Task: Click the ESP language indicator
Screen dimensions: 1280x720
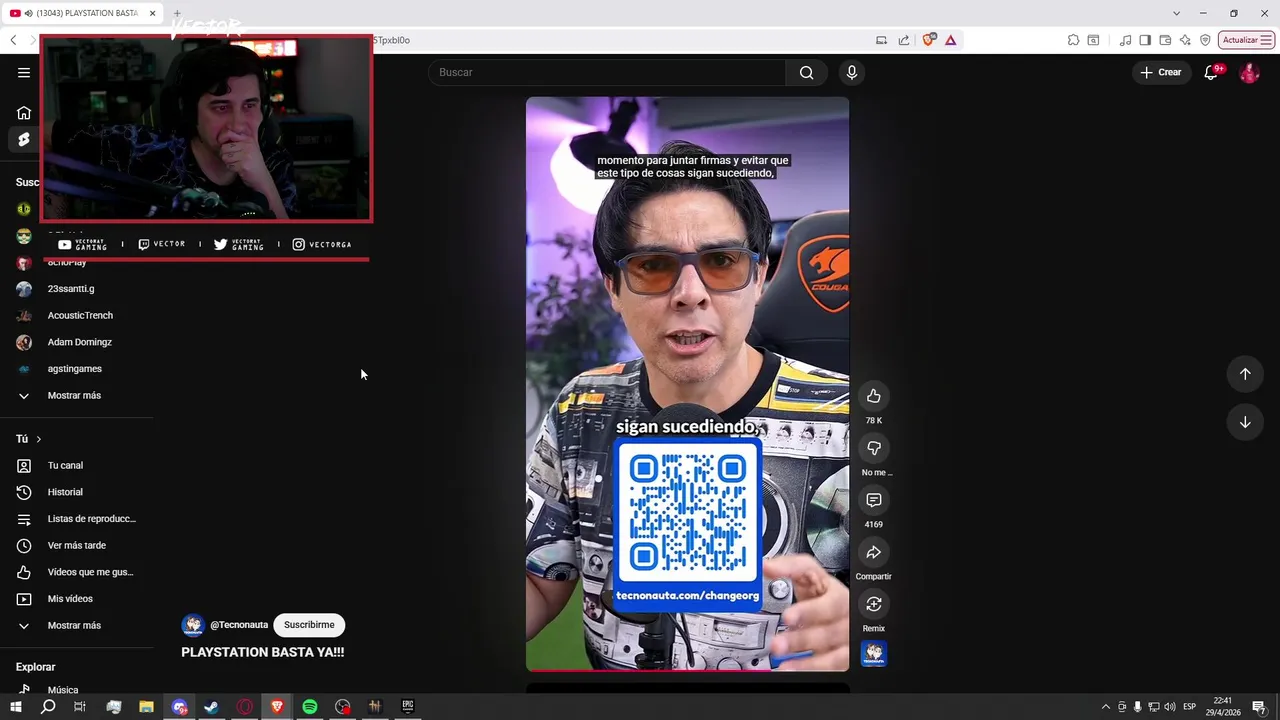Action: (x=1190, y=707)
